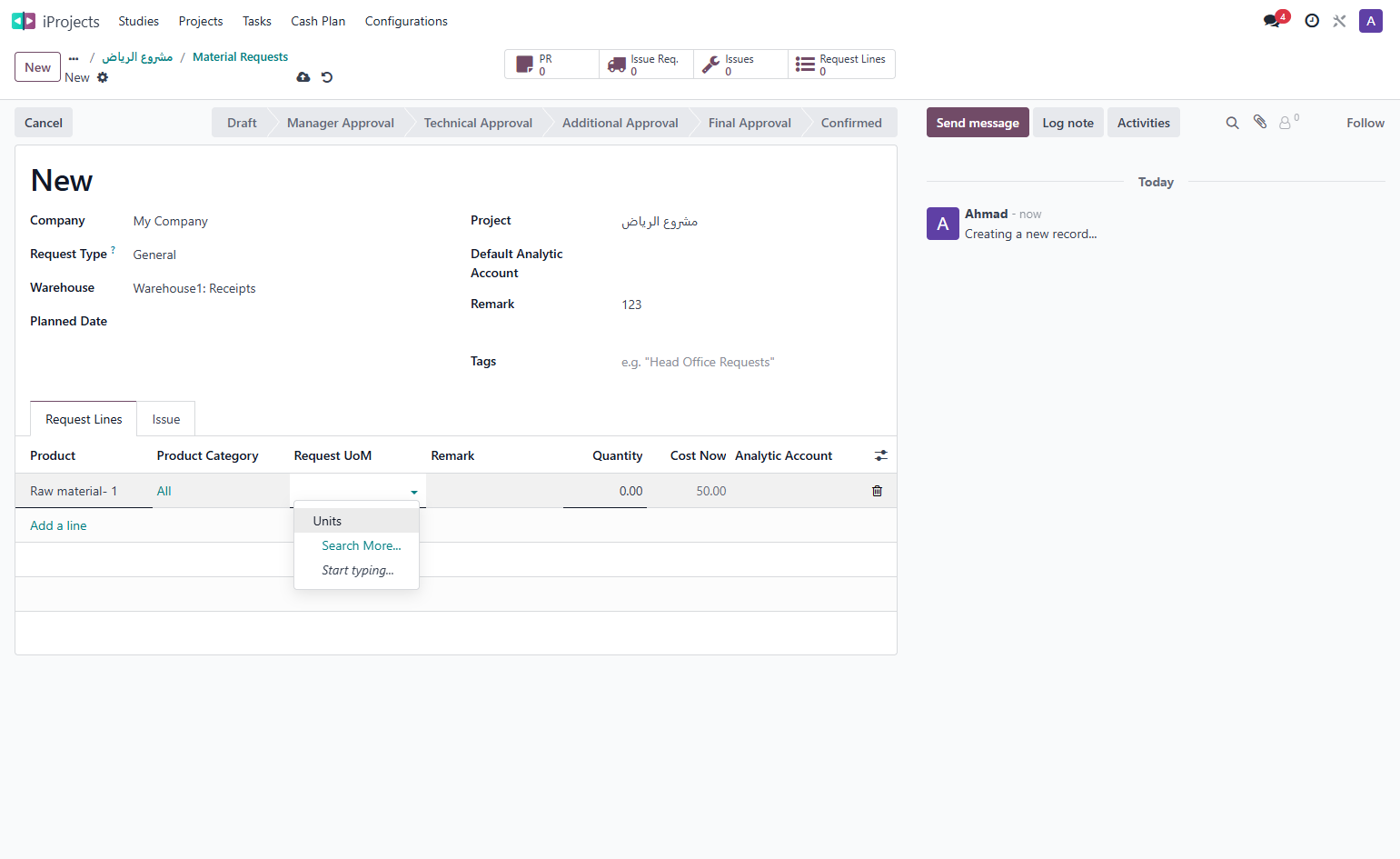Delete the Raw material- 1 line
This screenshot has height=859, width=1400.
(x=877, y=491)
